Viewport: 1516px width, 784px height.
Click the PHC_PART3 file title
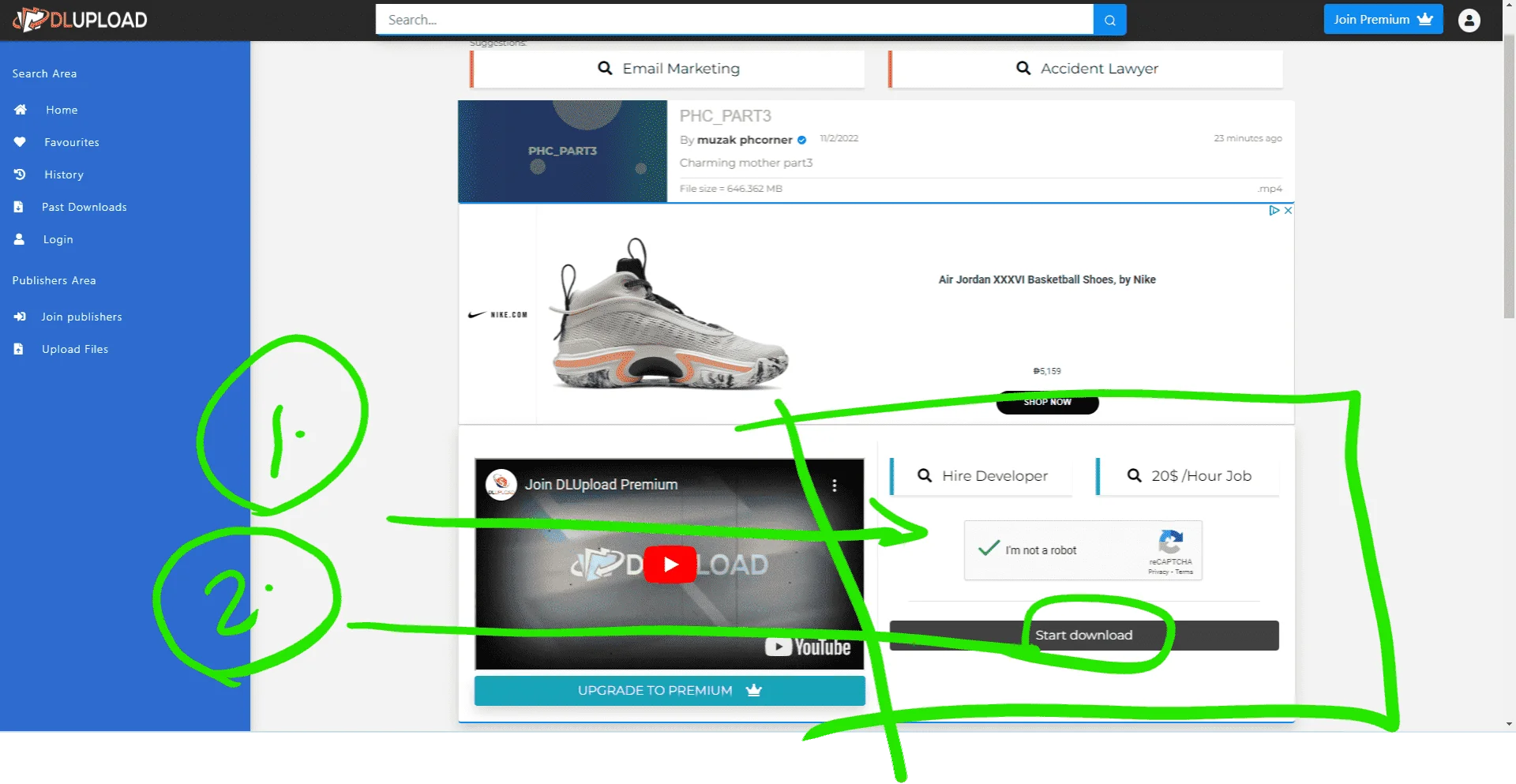(726, 116)
